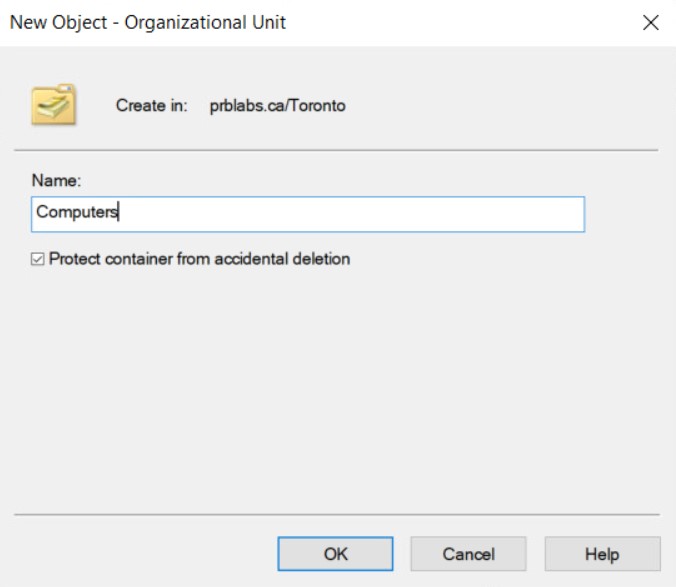Confirm creating the Computers OU with OK
Viewport: 676px width, 587px height.
coord(335,554)
